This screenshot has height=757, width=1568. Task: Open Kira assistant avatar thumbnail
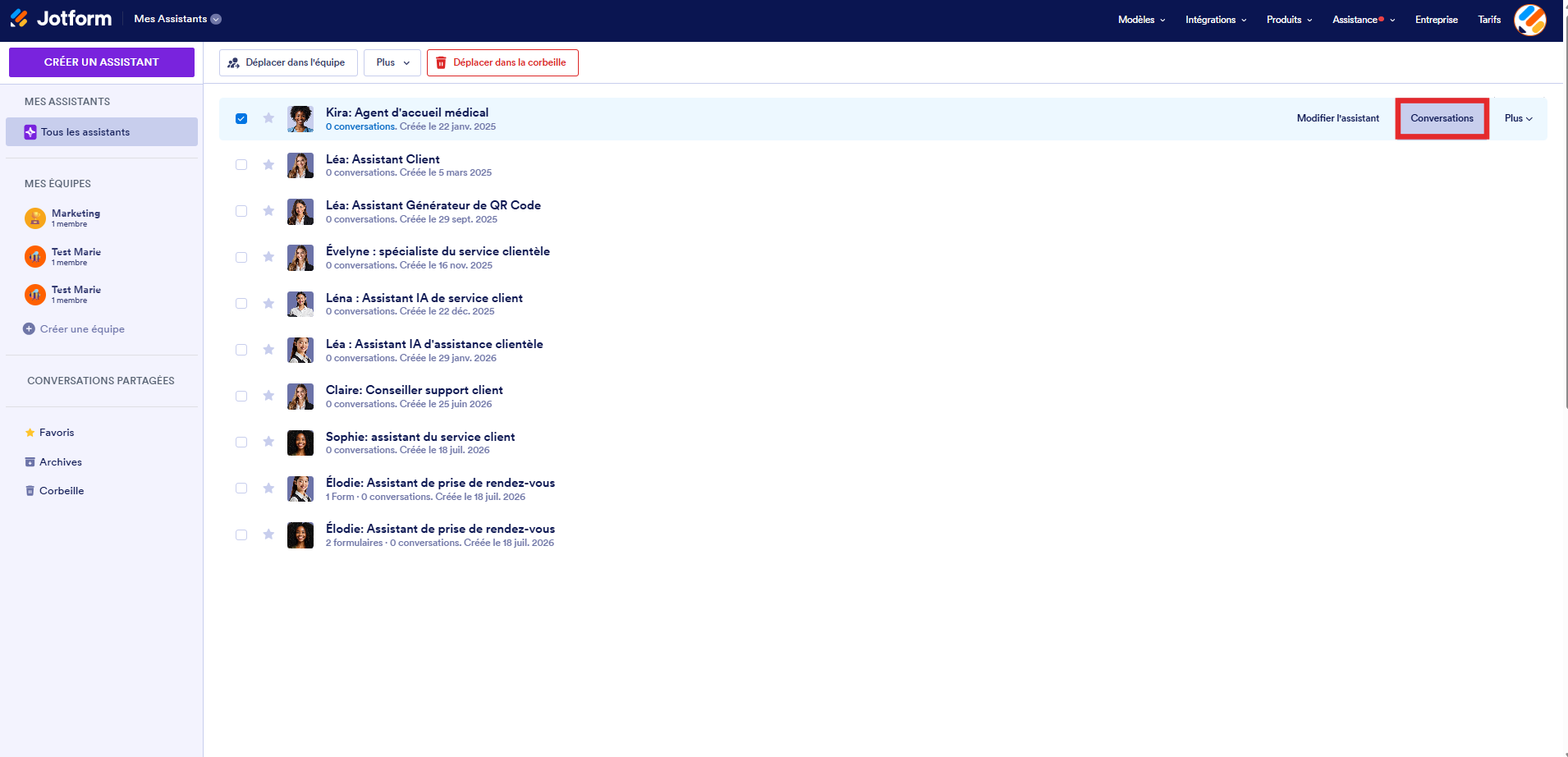coord(300,119)
